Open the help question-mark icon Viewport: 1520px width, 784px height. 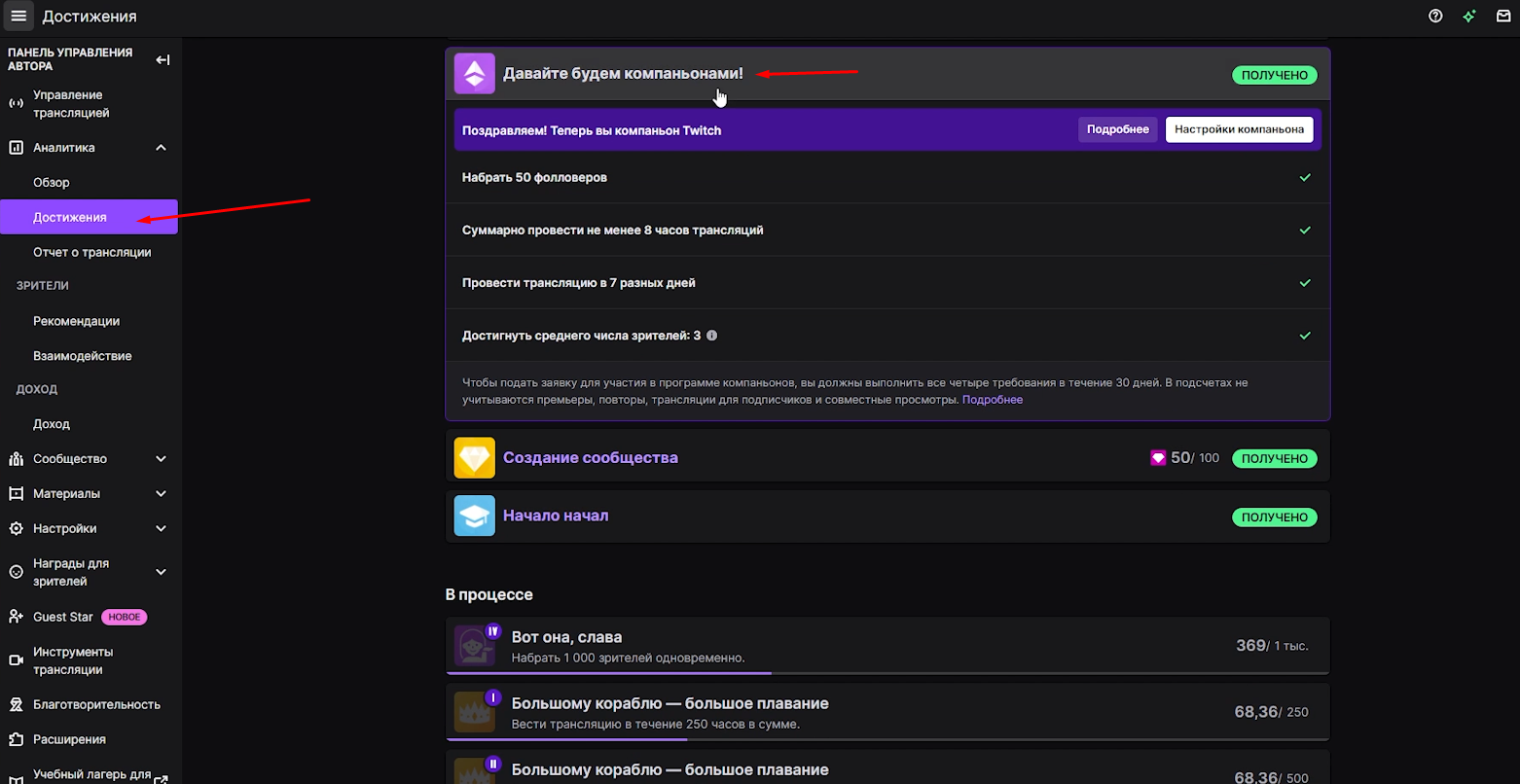tap(1435, 16)
